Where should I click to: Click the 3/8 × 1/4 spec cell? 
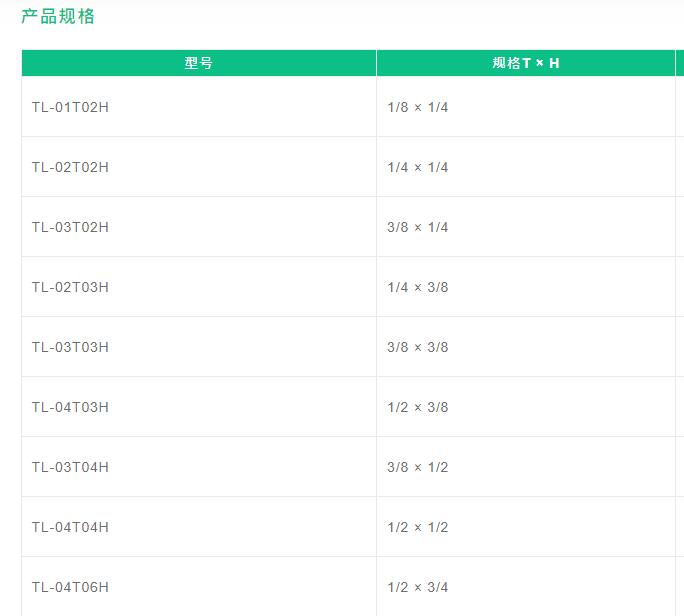click(x=526, y=226)
